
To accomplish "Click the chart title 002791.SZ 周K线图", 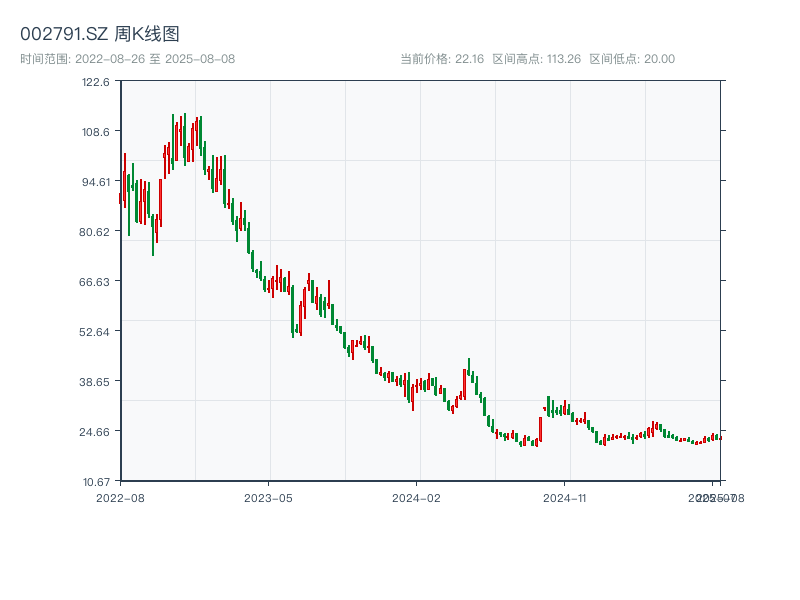I will point(98,31).
